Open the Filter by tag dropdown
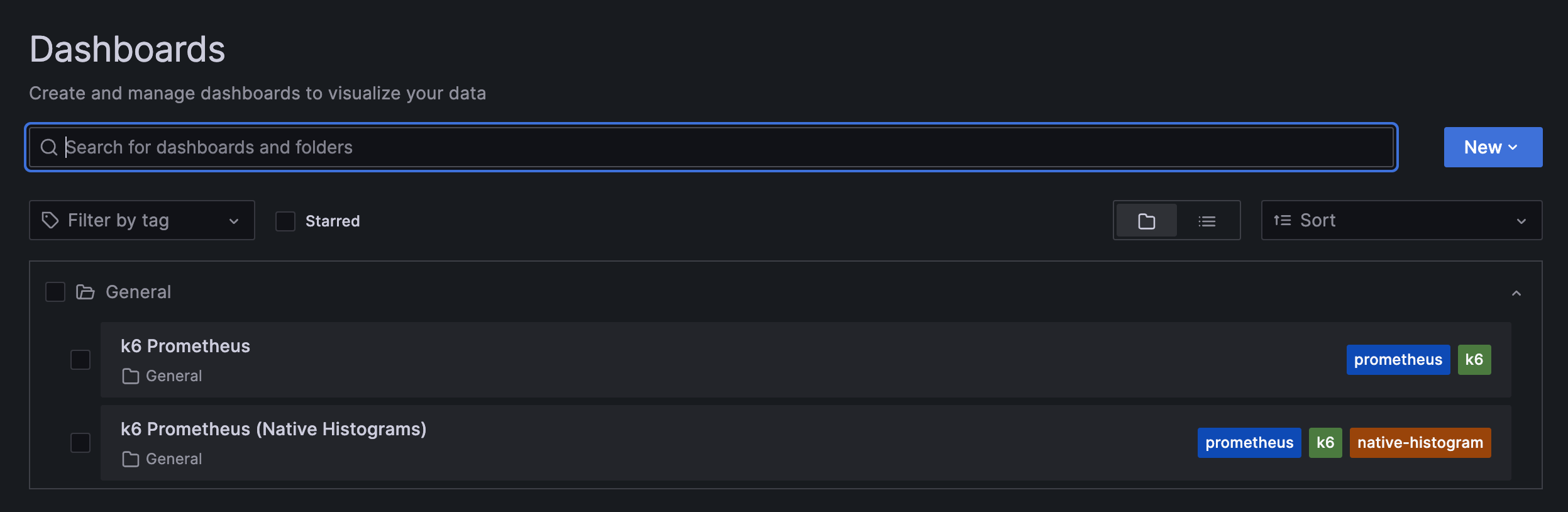The image size is (1568, 512). pyautogui.click(x=141, y=220)
